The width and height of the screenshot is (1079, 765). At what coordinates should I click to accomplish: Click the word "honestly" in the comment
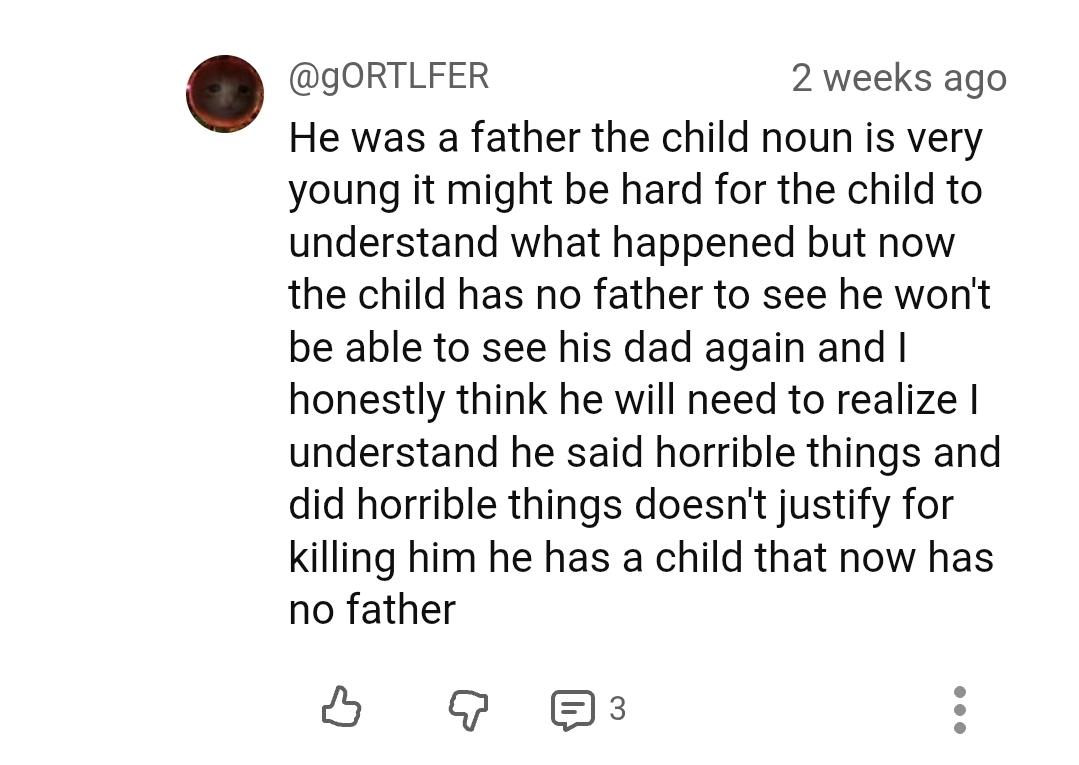(x=366, y=400)
